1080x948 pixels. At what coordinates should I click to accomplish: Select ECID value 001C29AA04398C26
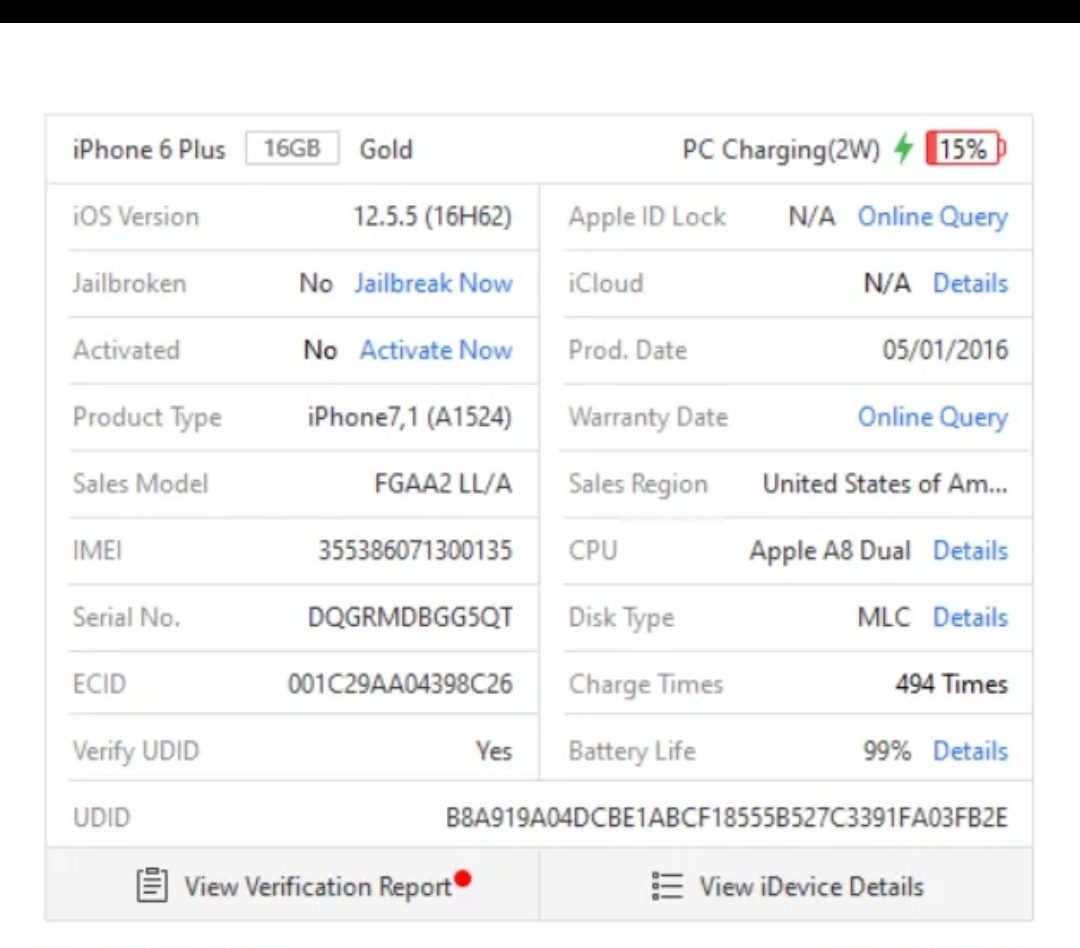tap(400, 684)
